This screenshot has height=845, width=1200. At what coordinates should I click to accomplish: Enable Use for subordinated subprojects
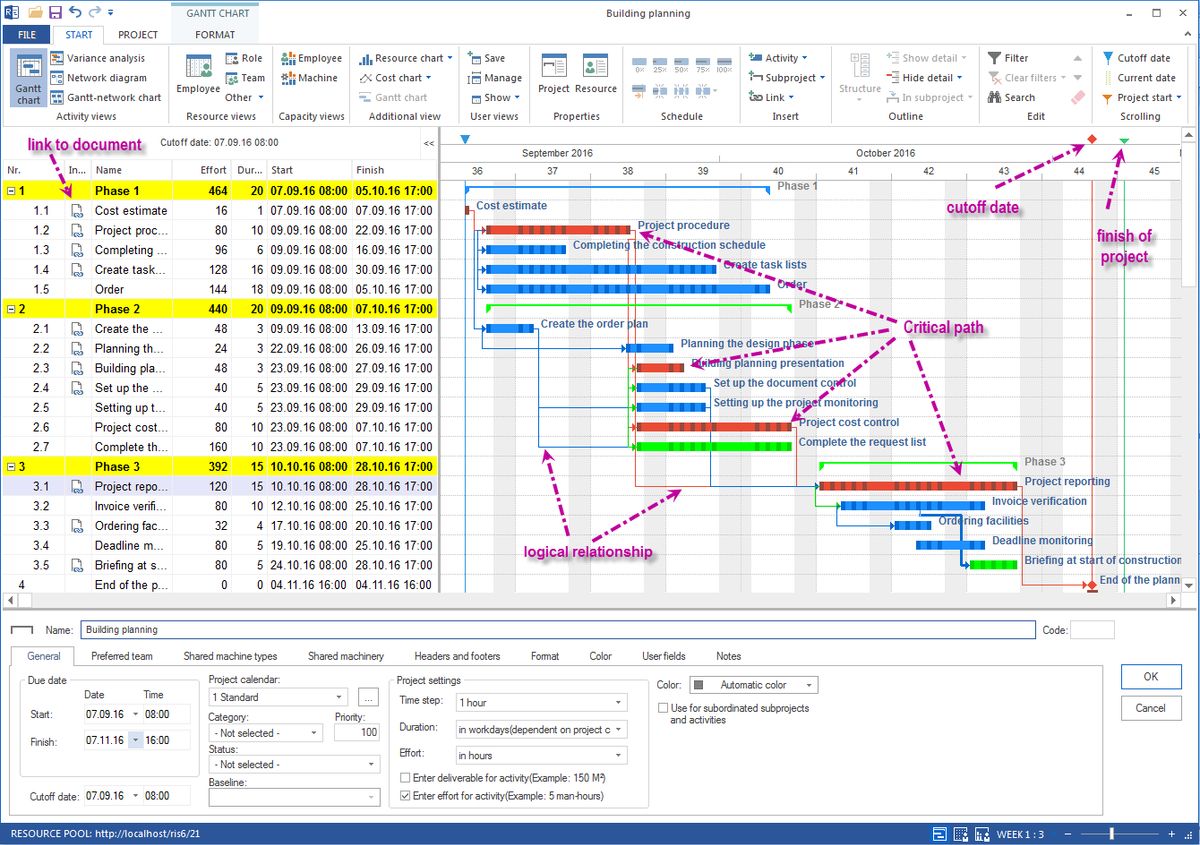[x=662, y=707]
